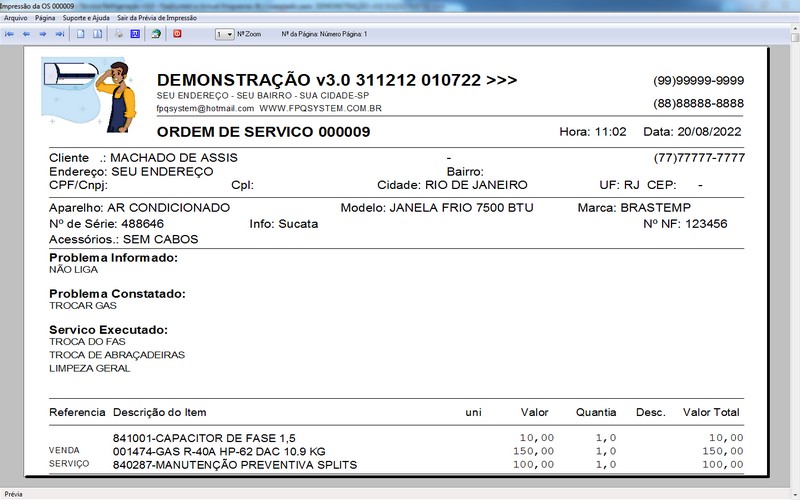800x500 pixels.
Task: Click Data: 20/08/2022 text
Action: 692,132
